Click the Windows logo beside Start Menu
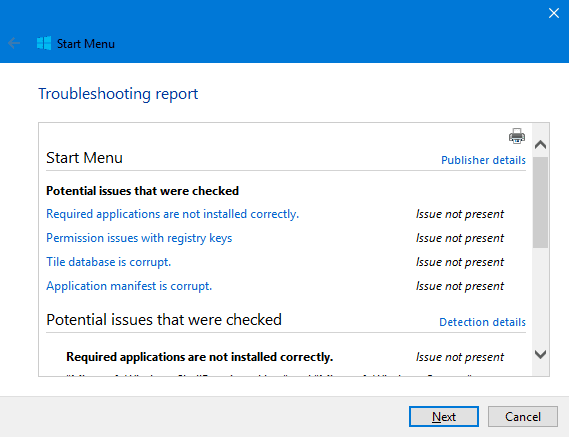 coord(44,44)
